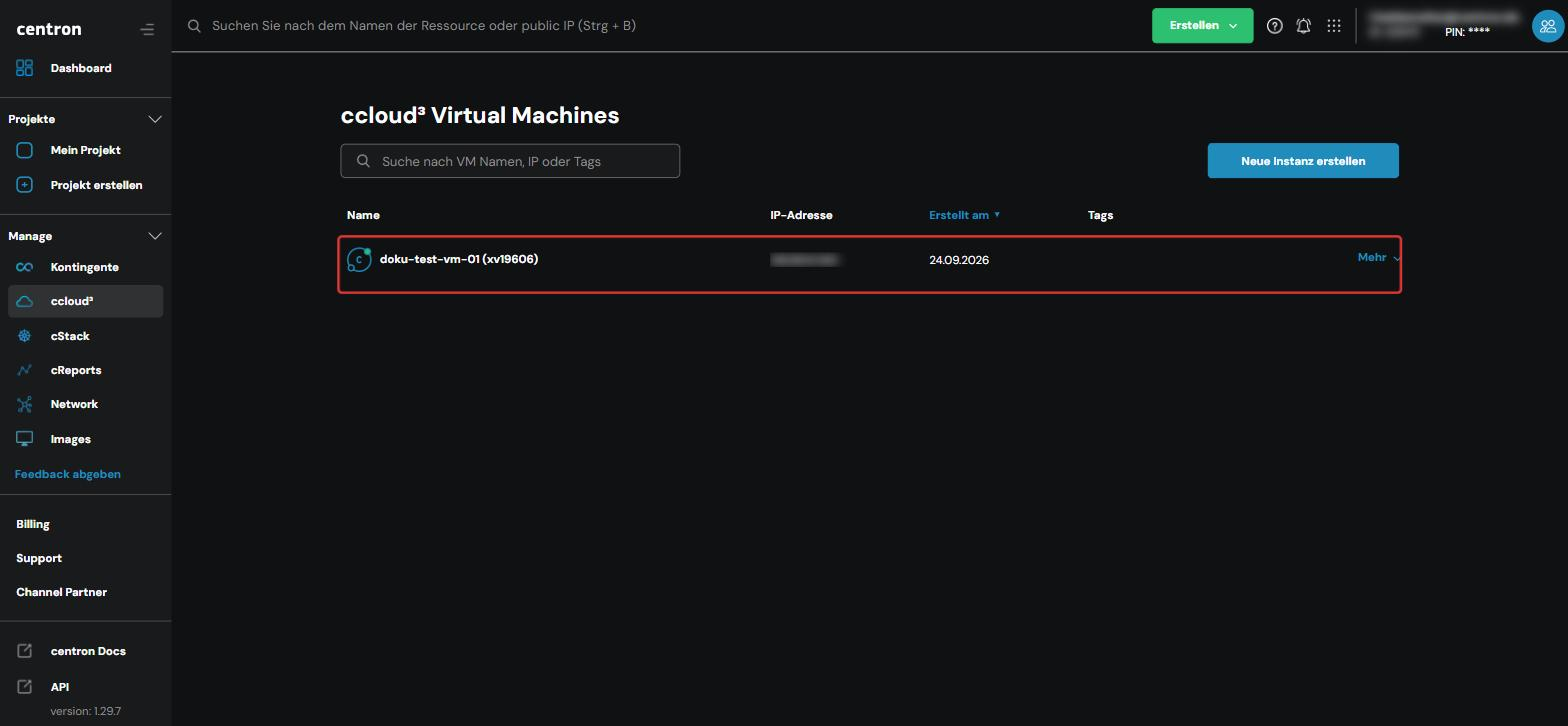Click the creation date 24.09.2026
Image resolution: width=1568 pixels, height=726 pixels.
coord(959,260)
